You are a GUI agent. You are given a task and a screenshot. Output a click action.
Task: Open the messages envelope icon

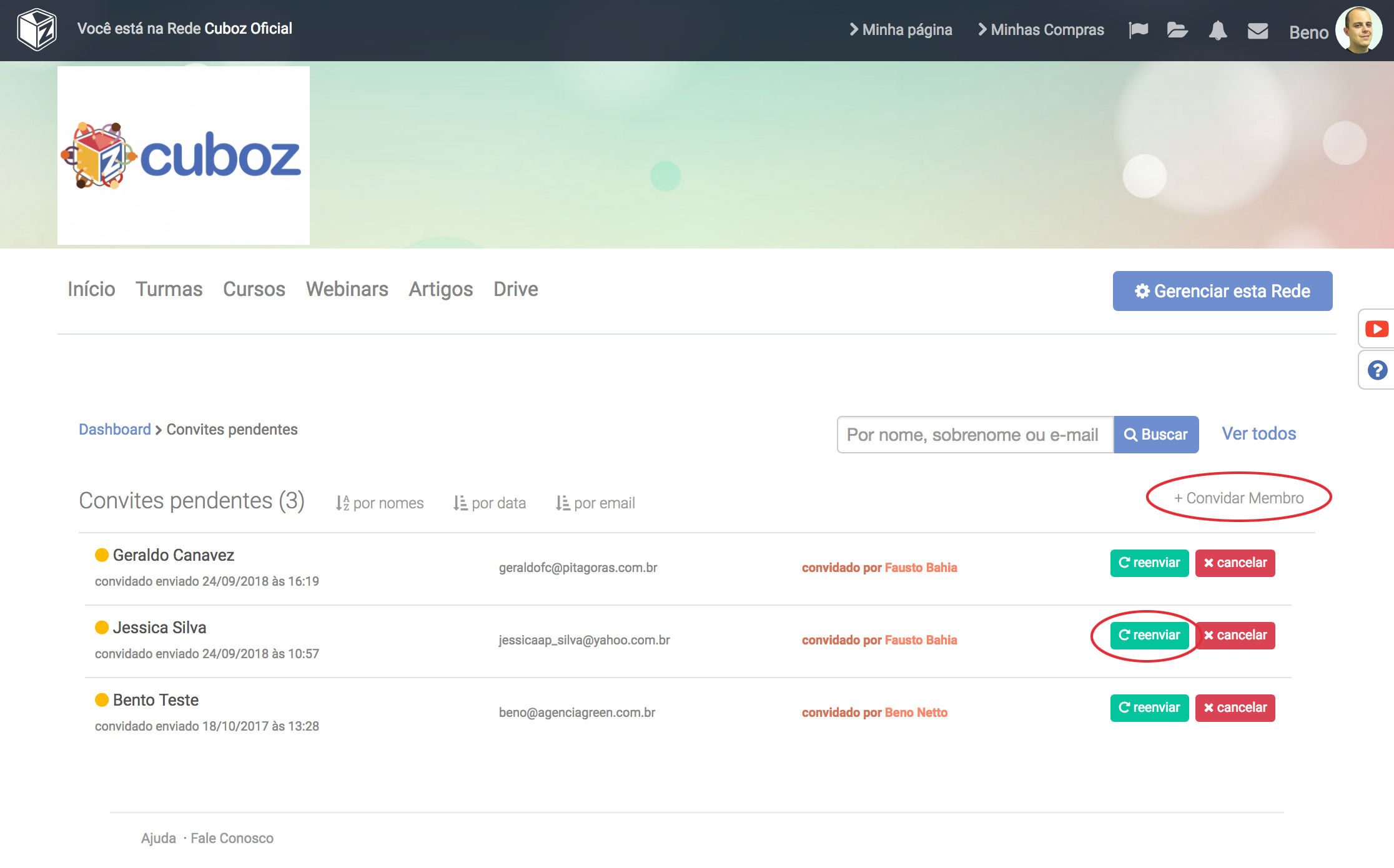tap(1257, 31)
